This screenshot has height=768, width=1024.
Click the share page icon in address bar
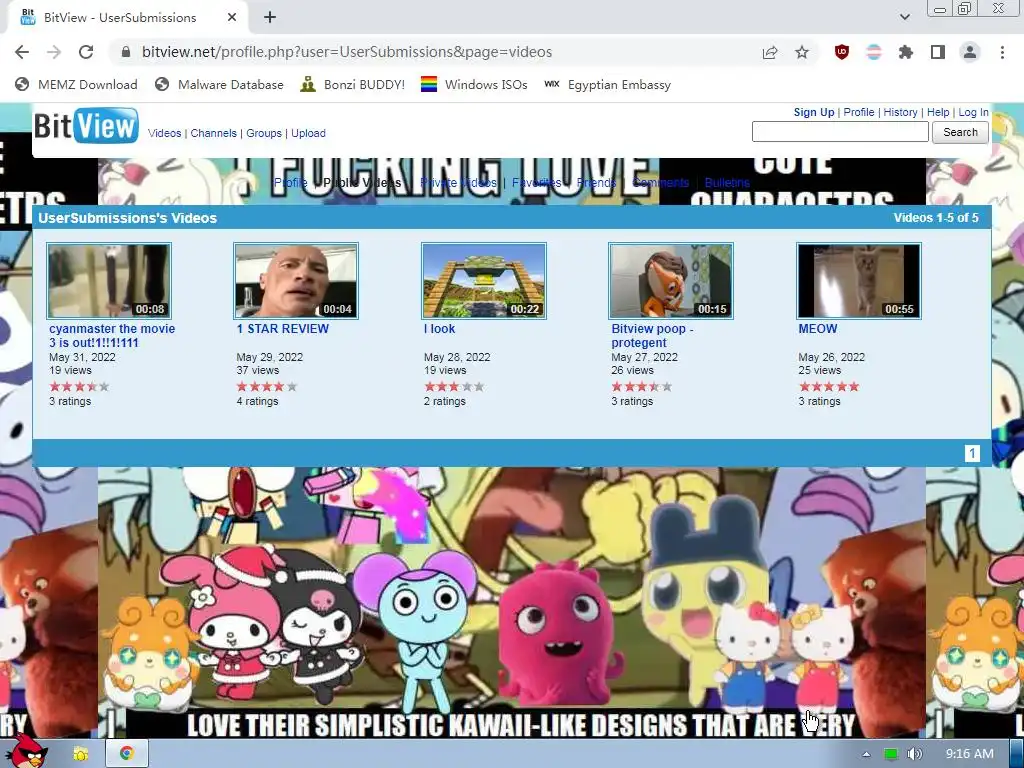770,52
